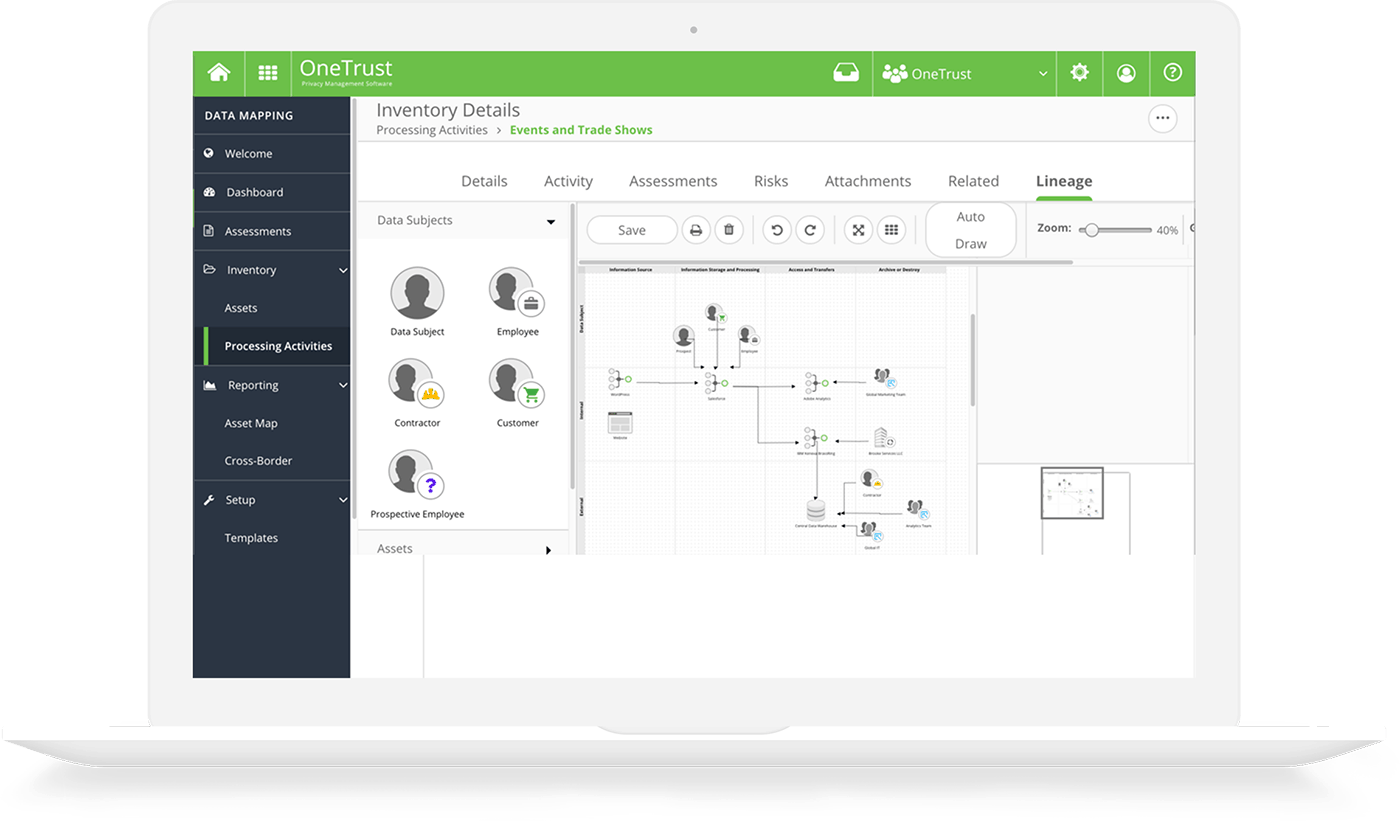The image size is (1400, 821).
Task: Click the trash delete icon
Action: pos(729,230)
